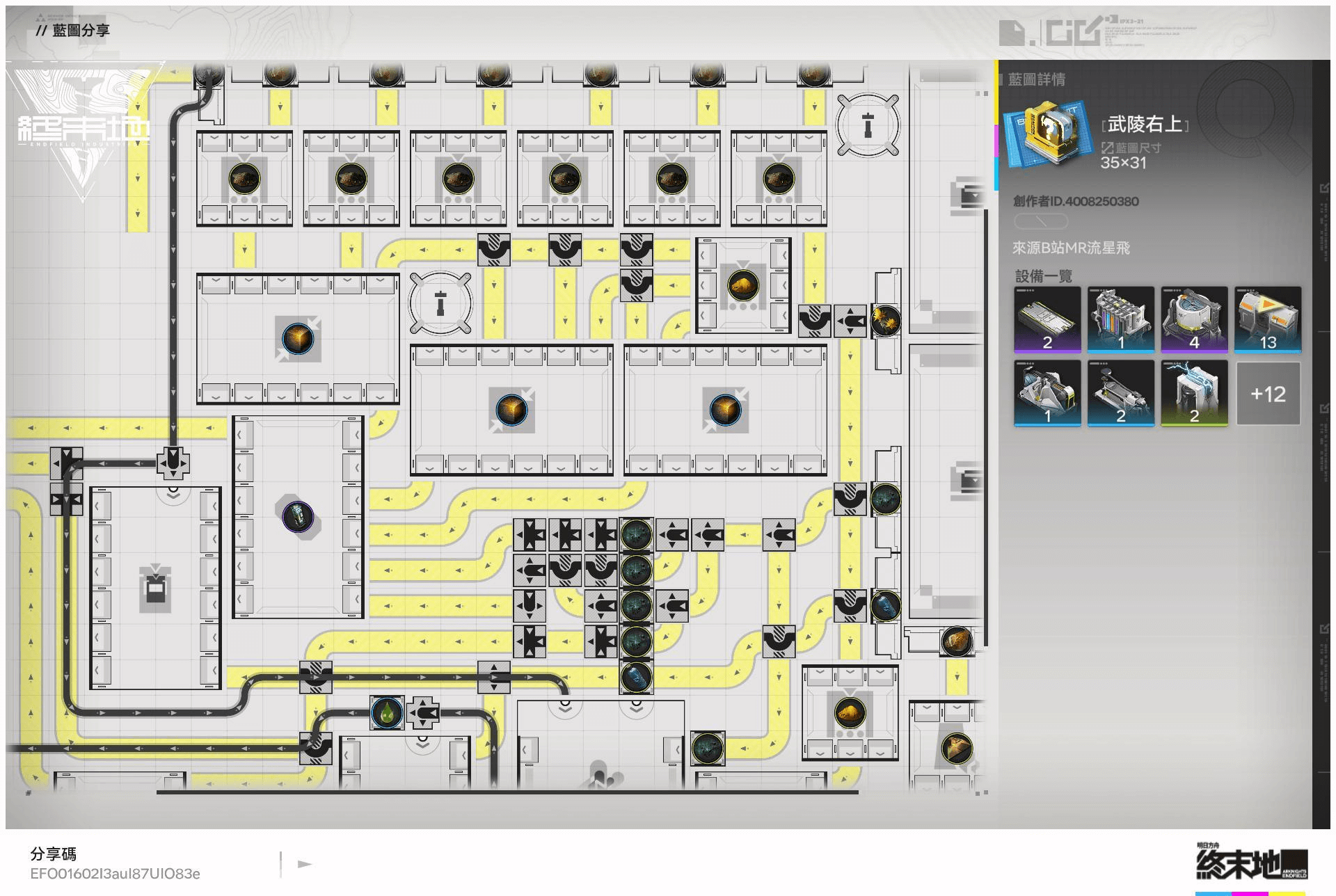Toggle the pill switch under creator ID
This screenshot has width=1336, height=896.
pyautogui.click(x=1040, y=222)
